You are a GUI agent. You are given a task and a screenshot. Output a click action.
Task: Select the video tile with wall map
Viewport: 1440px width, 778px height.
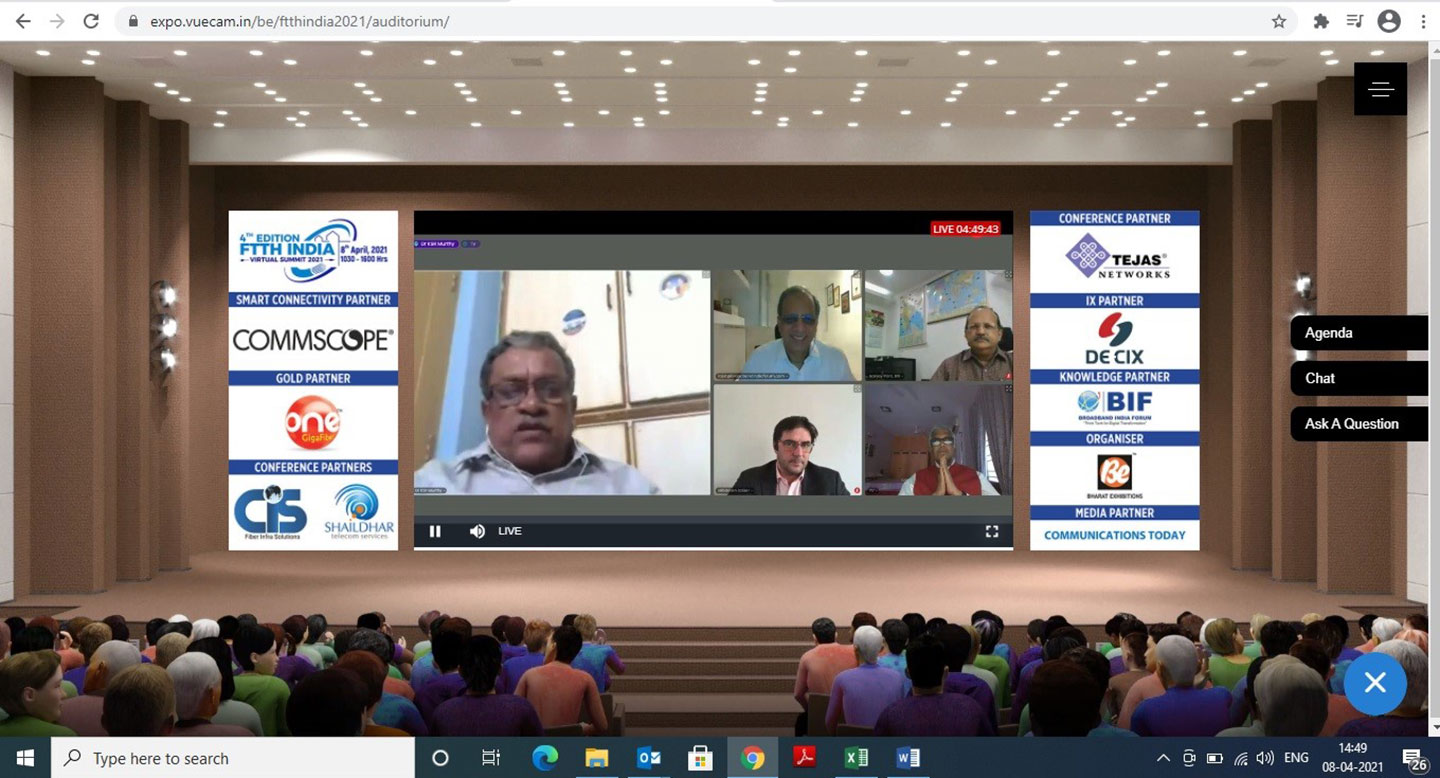[938, 325]
